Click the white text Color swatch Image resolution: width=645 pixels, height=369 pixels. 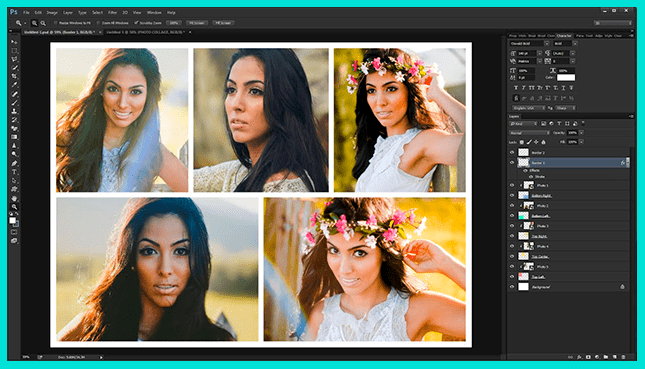point(566,77)
